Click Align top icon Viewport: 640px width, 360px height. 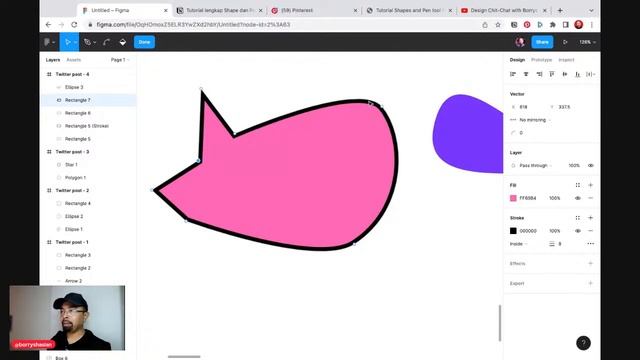coord(552,74)
